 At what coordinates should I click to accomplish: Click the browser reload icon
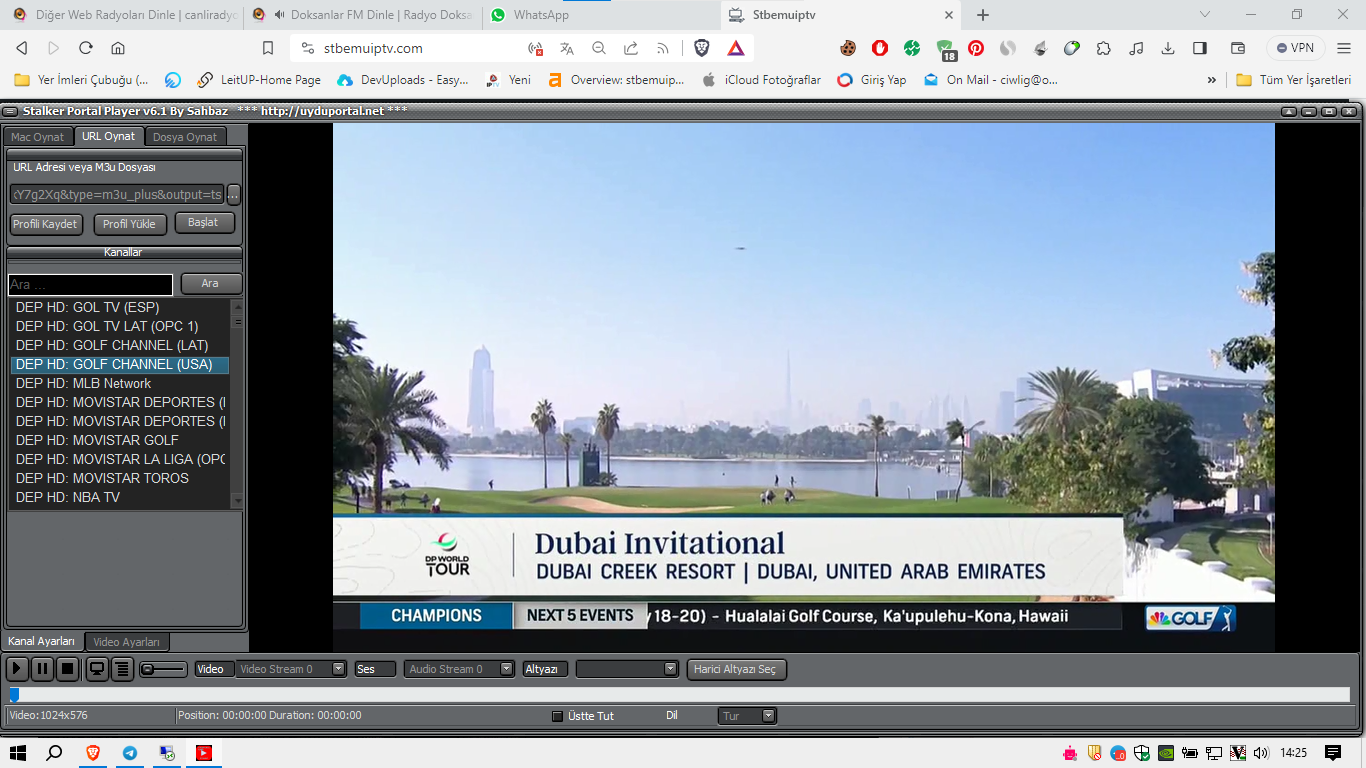(86, 48)
